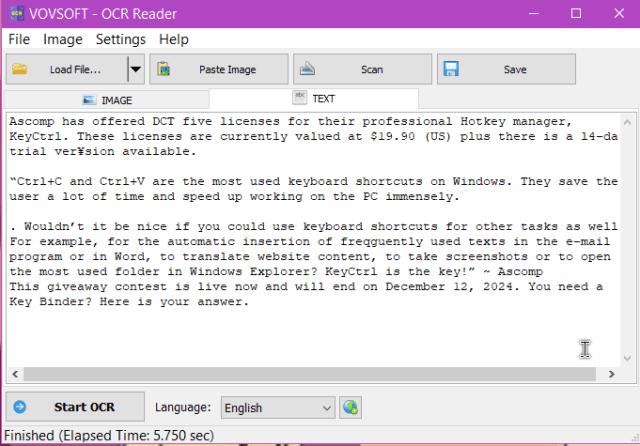Screen dimensions: 640x446
Task: Open the Help menu
Action: (174, 39)
